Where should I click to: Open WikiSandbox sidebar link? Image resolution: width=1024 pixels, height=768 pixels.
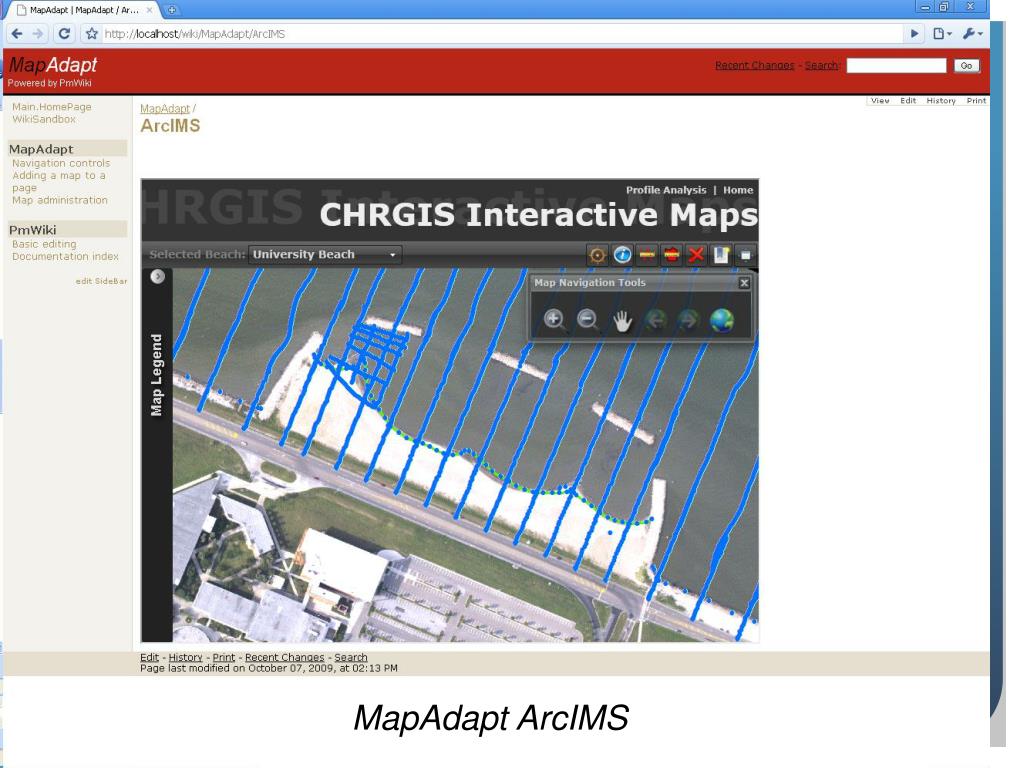(x=44, y=119)
